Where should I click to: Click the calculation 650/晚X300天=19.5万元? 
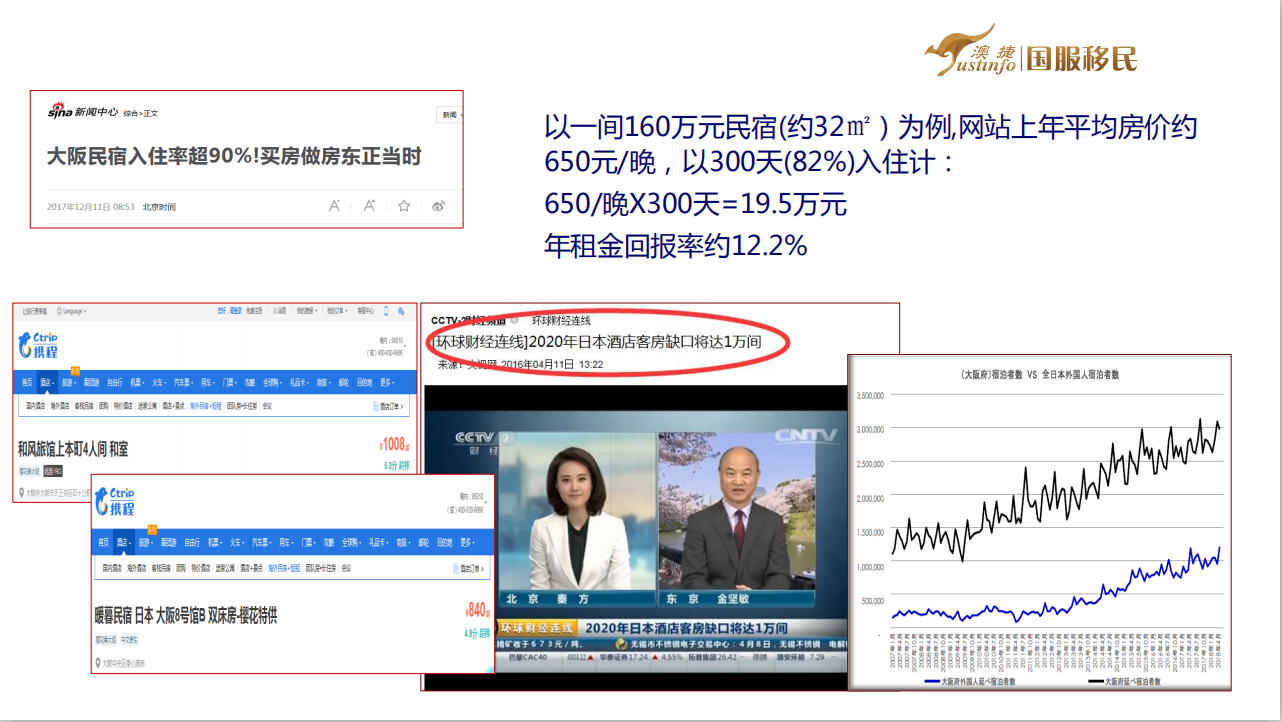point(696,204)
